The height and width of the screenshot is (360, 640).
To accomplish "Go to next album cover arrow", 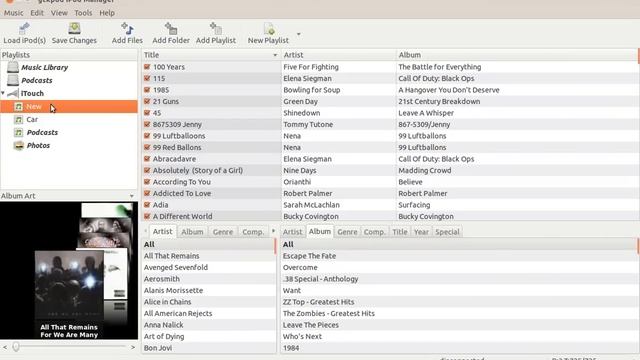I will (133, 347).
